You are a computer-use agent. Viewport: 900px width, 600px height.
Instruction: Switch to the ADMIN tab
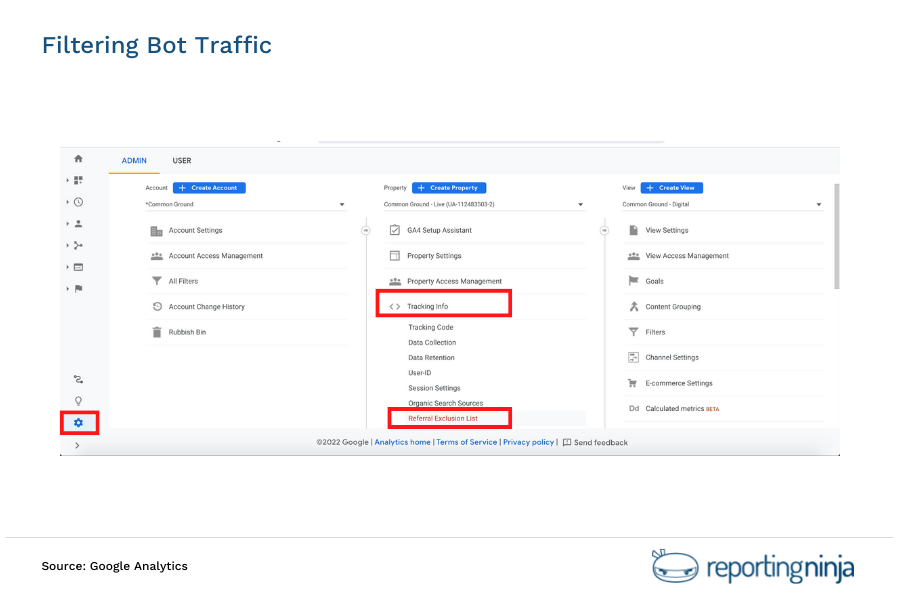134,161
